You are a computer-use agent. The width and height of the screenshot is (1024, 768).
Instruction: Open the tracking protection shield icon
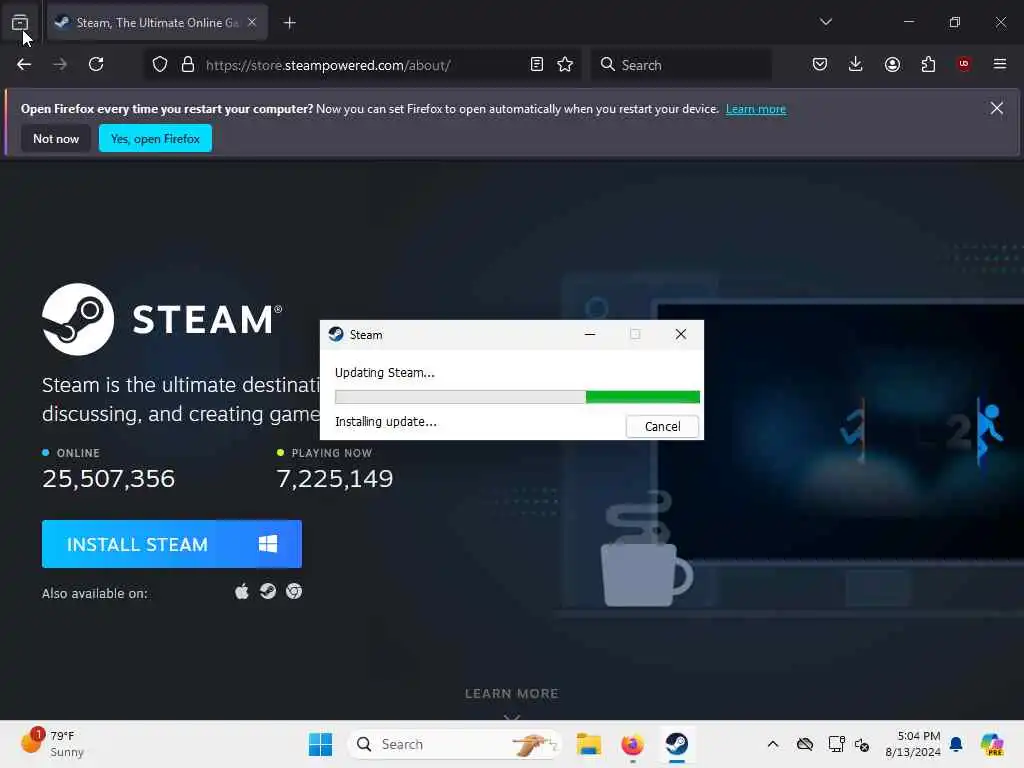pos(160,65)
